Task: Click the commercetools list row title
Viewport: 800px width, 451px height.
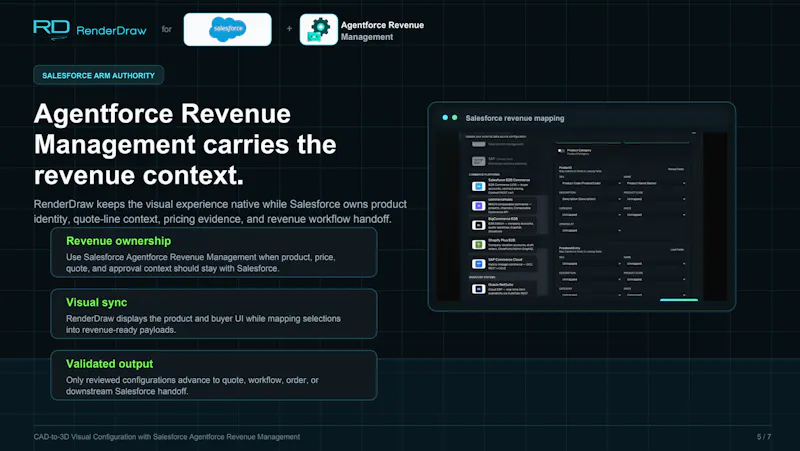Action: point(501,199)
